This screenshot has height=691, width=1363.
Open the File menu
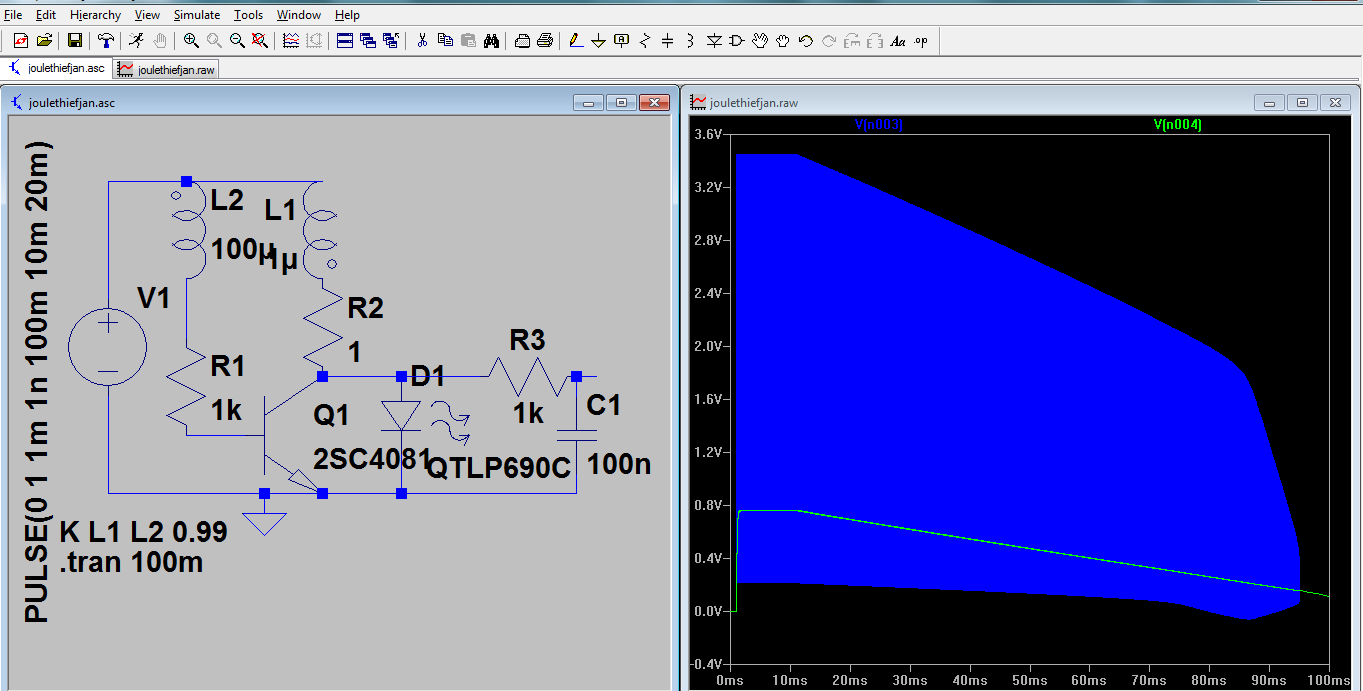14,15
